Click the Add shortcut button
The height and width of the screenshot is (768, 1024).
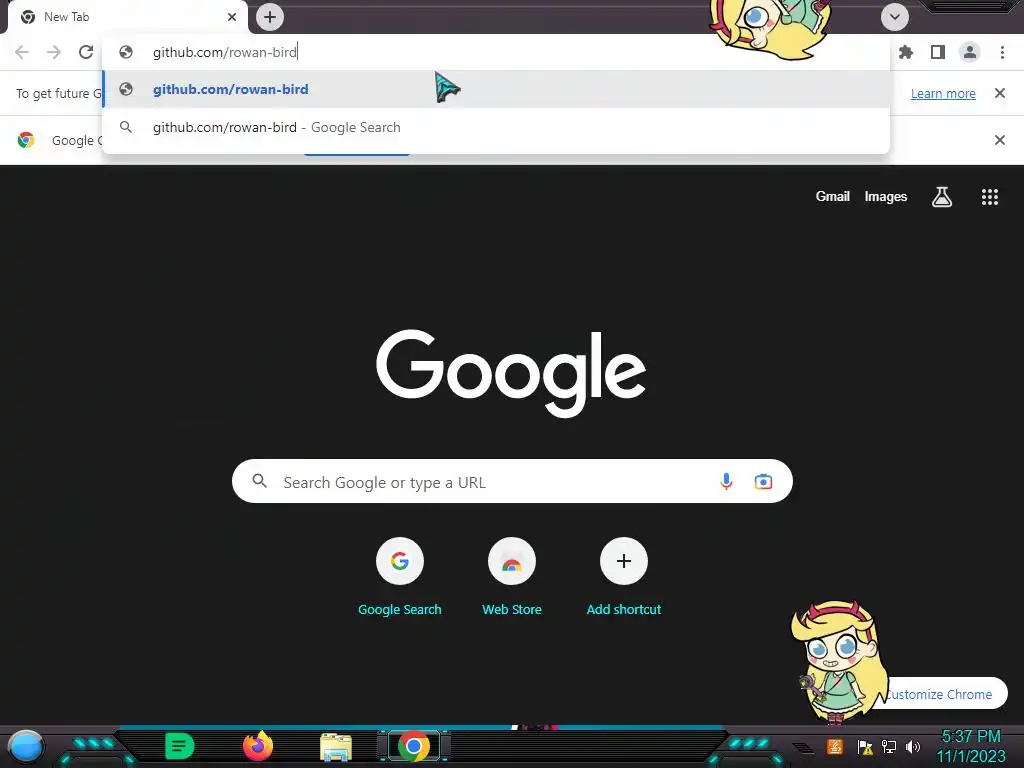[x=624, y=577]
